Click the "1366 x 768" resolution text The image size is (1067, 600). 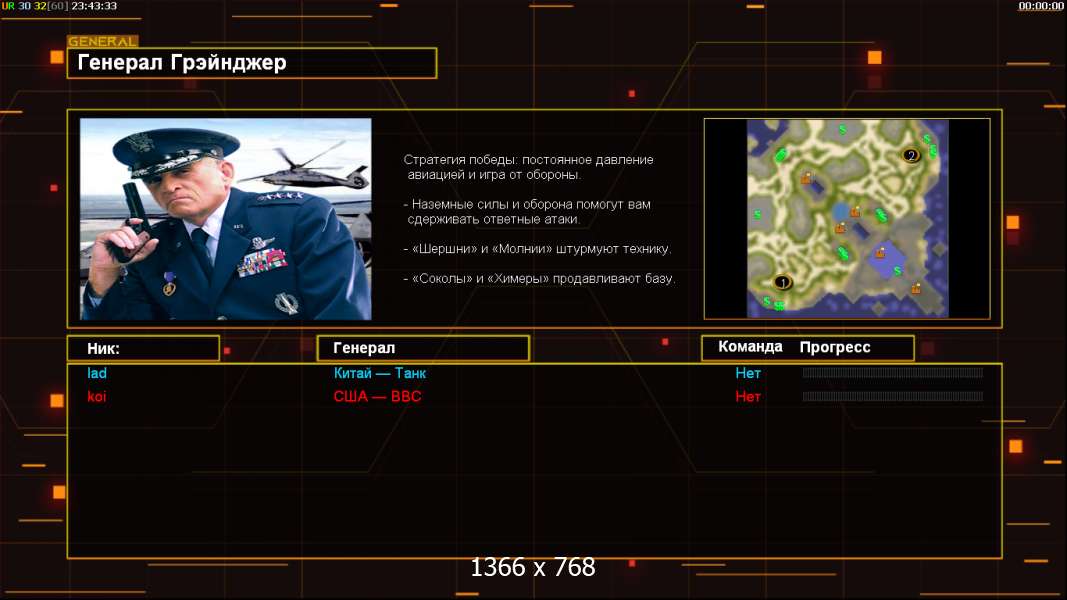coord(533,567)
